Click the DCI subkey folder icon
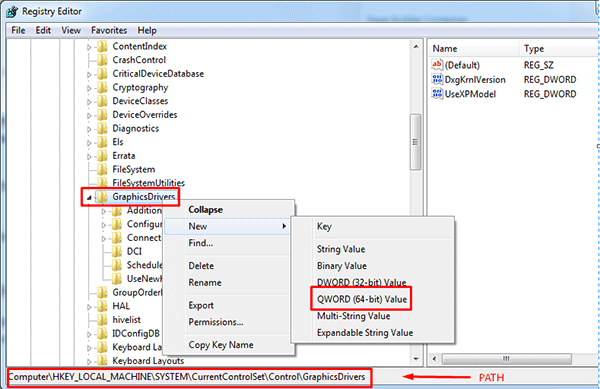Screen dimensions: 600x389 point(117,251)
